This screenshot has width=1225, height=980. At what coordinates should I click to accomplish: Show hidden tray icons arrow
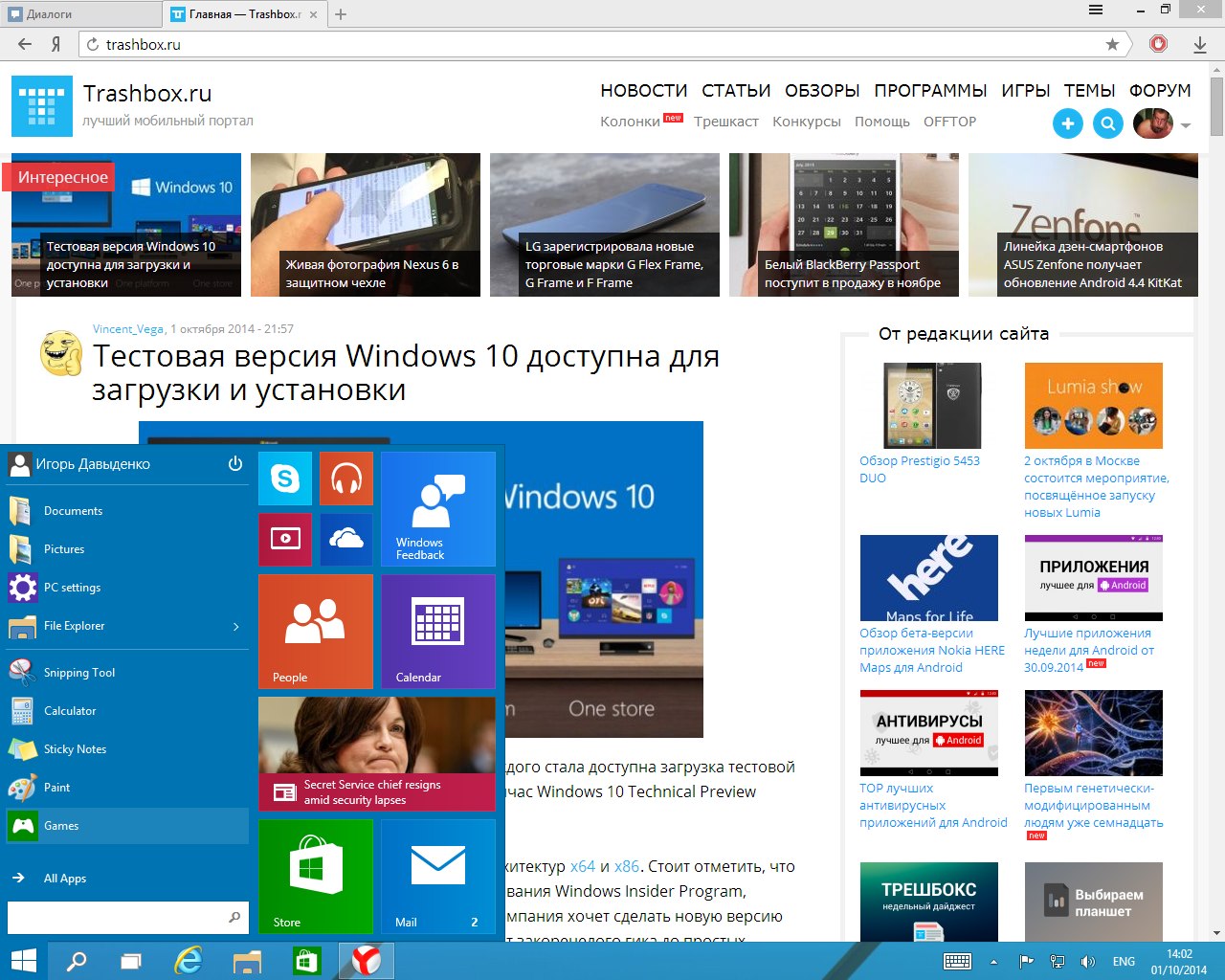[x=993, y=962]
